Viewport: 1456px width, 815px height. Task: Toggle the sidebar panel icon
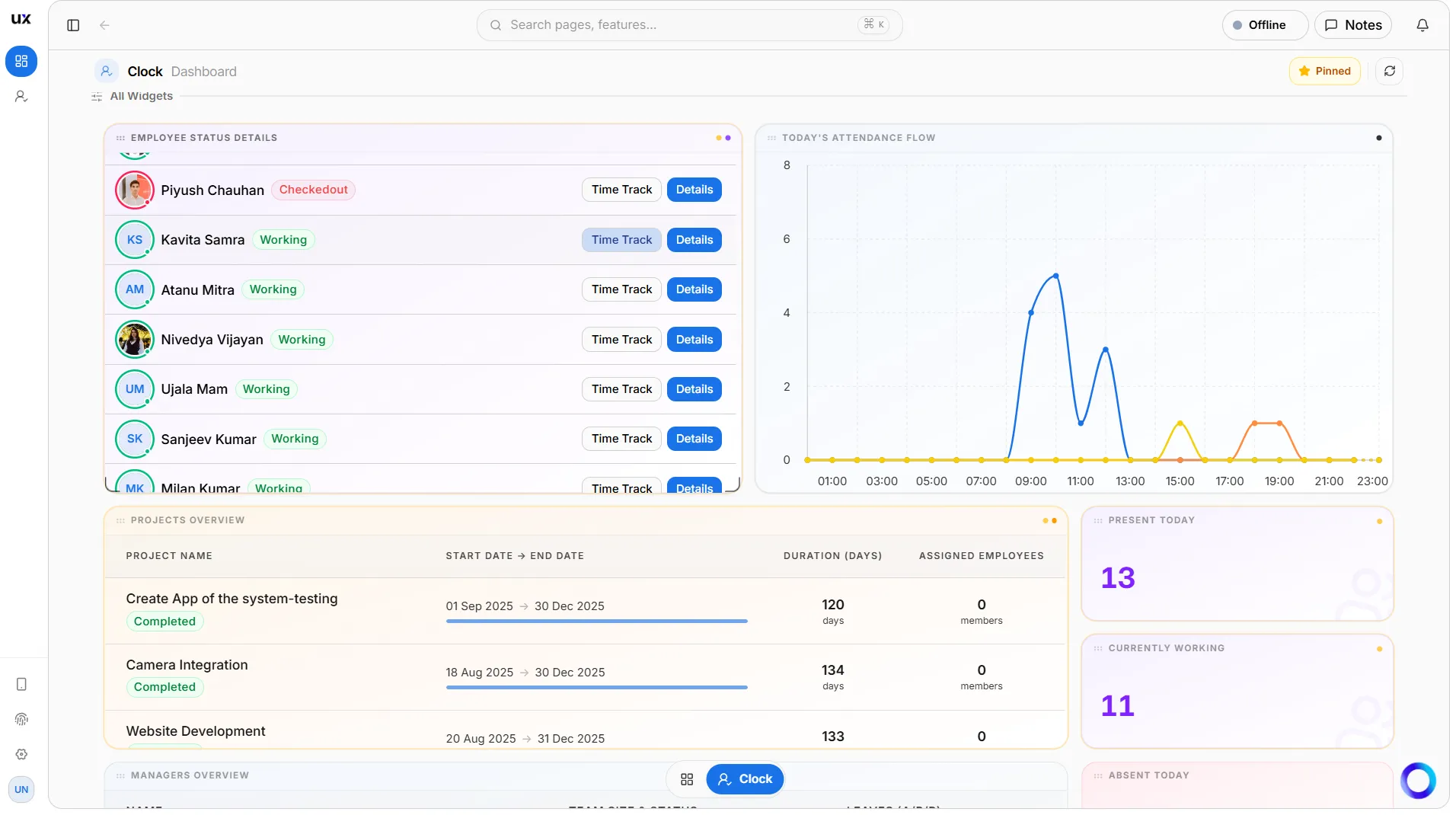(73, 25)
